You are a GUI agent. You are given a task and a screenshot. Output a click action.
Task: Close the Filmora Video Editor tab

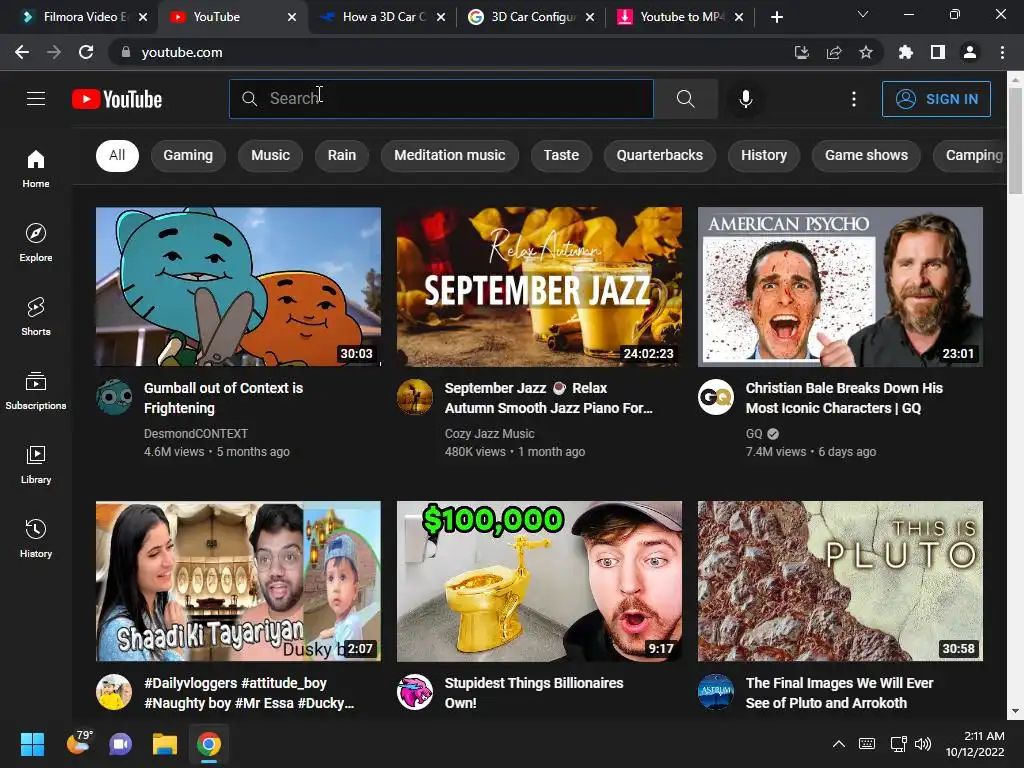(x=143, y=17)
